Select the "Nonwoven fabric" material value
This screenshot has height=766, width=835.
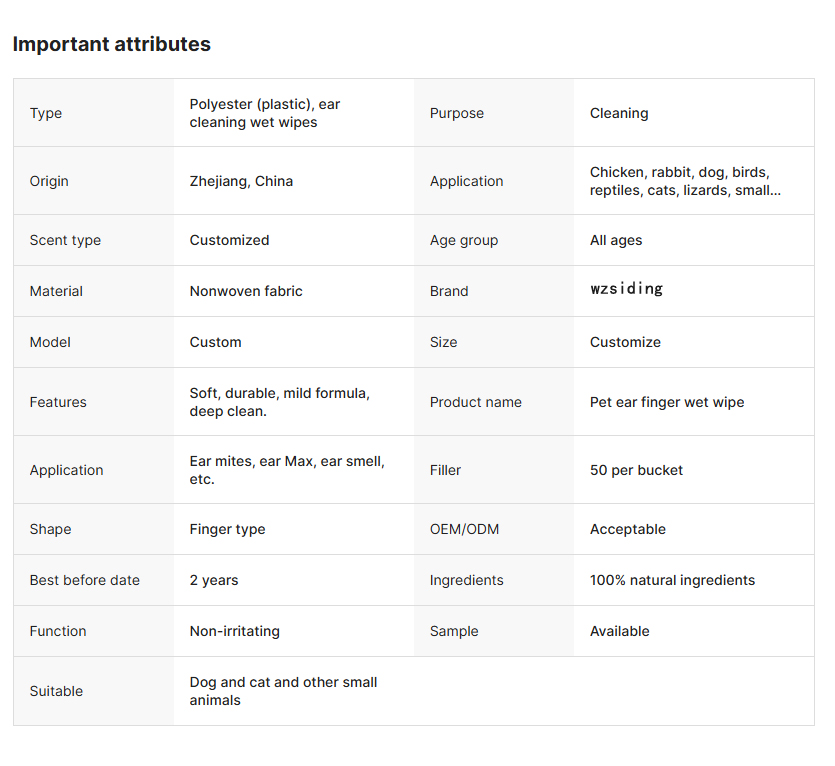(x=246, y=291)
